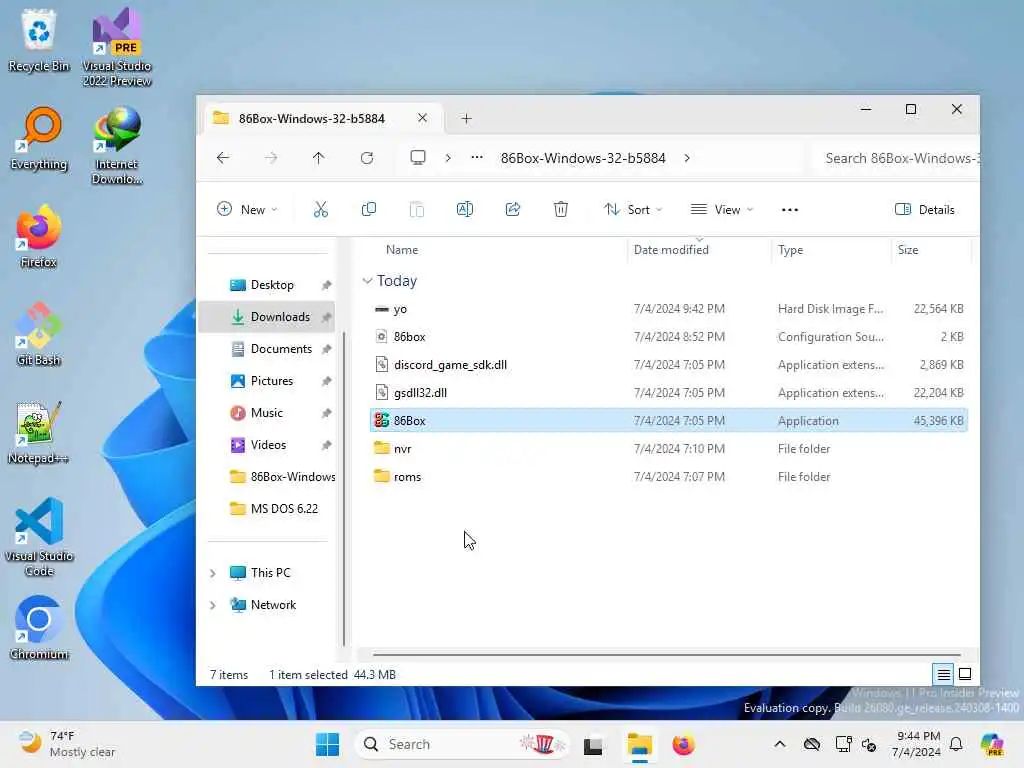Viewport: 1024px width, 768px height.
Task: Click chevron after 86Box-Windows-32-b5884 in address bar
Action: (687, 158)
